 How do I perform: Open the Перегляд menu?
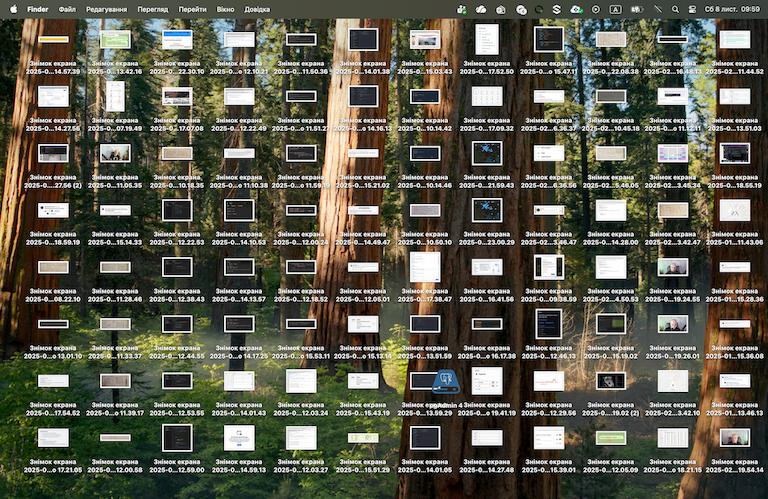click(153, 8)
